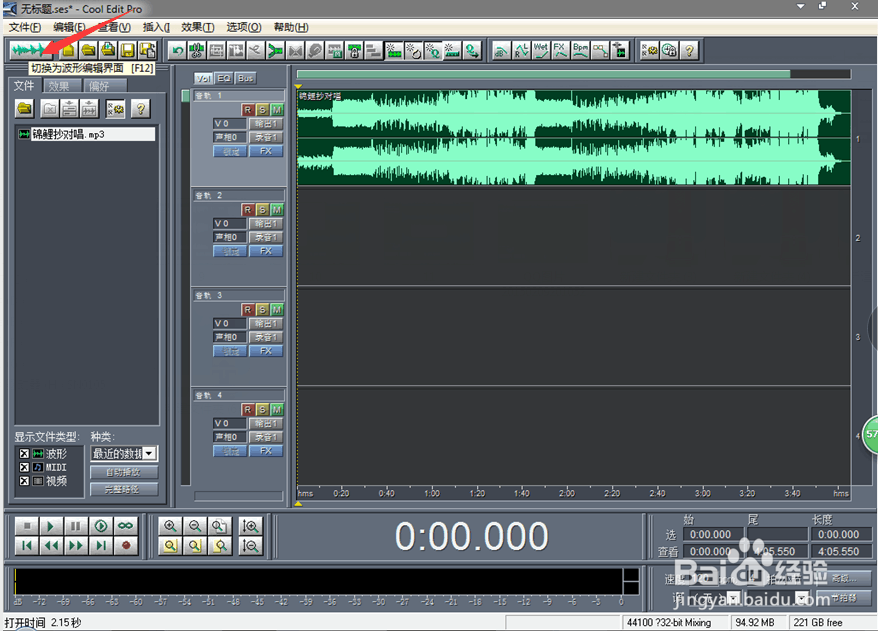Click the save session floppy icon
Image resolution: width=878 pixels, height=631 pixels.
click(x=128, y=50)
